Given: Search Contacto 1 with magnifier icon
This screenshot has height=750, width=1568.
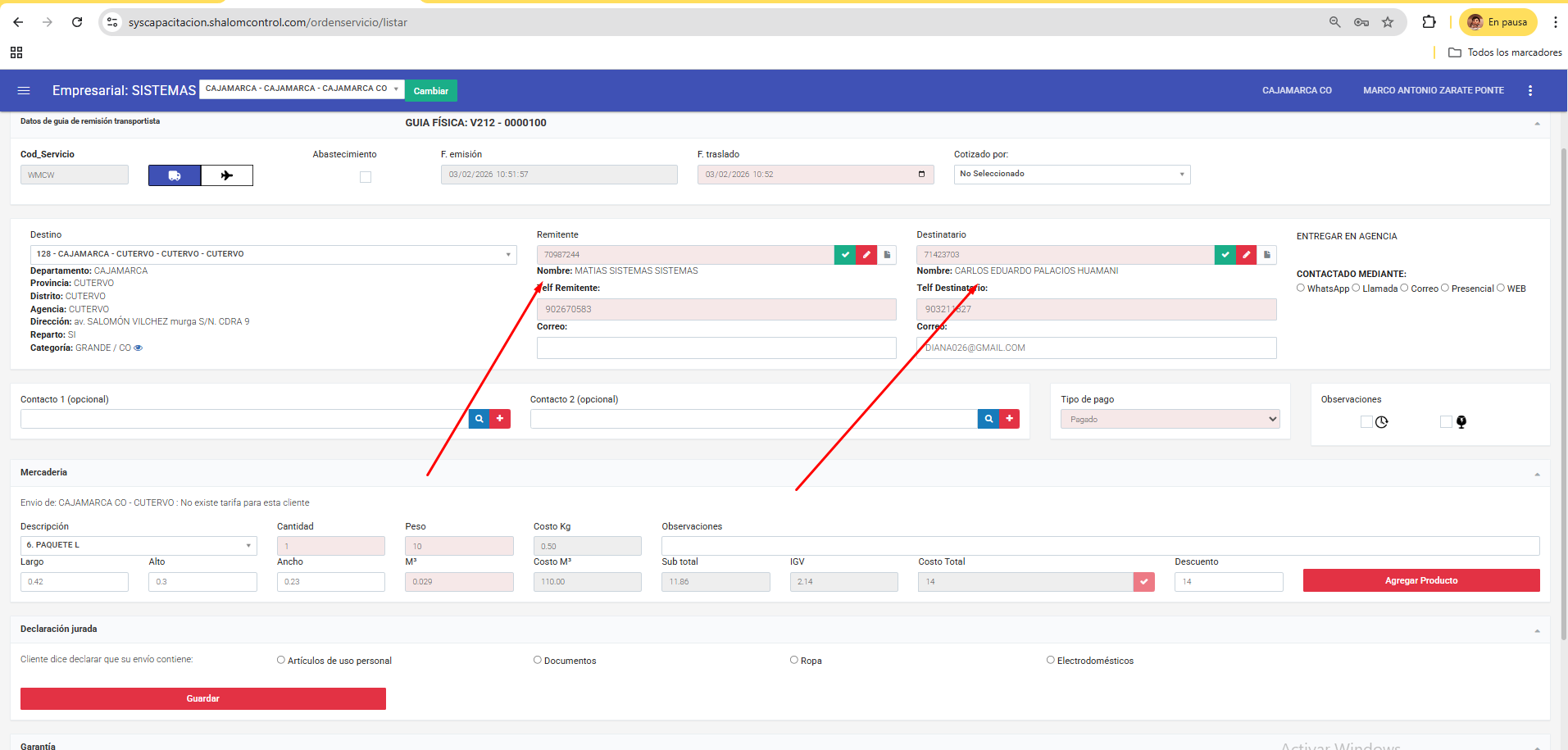Looking at the screenshot, I should tap(479, 419).
